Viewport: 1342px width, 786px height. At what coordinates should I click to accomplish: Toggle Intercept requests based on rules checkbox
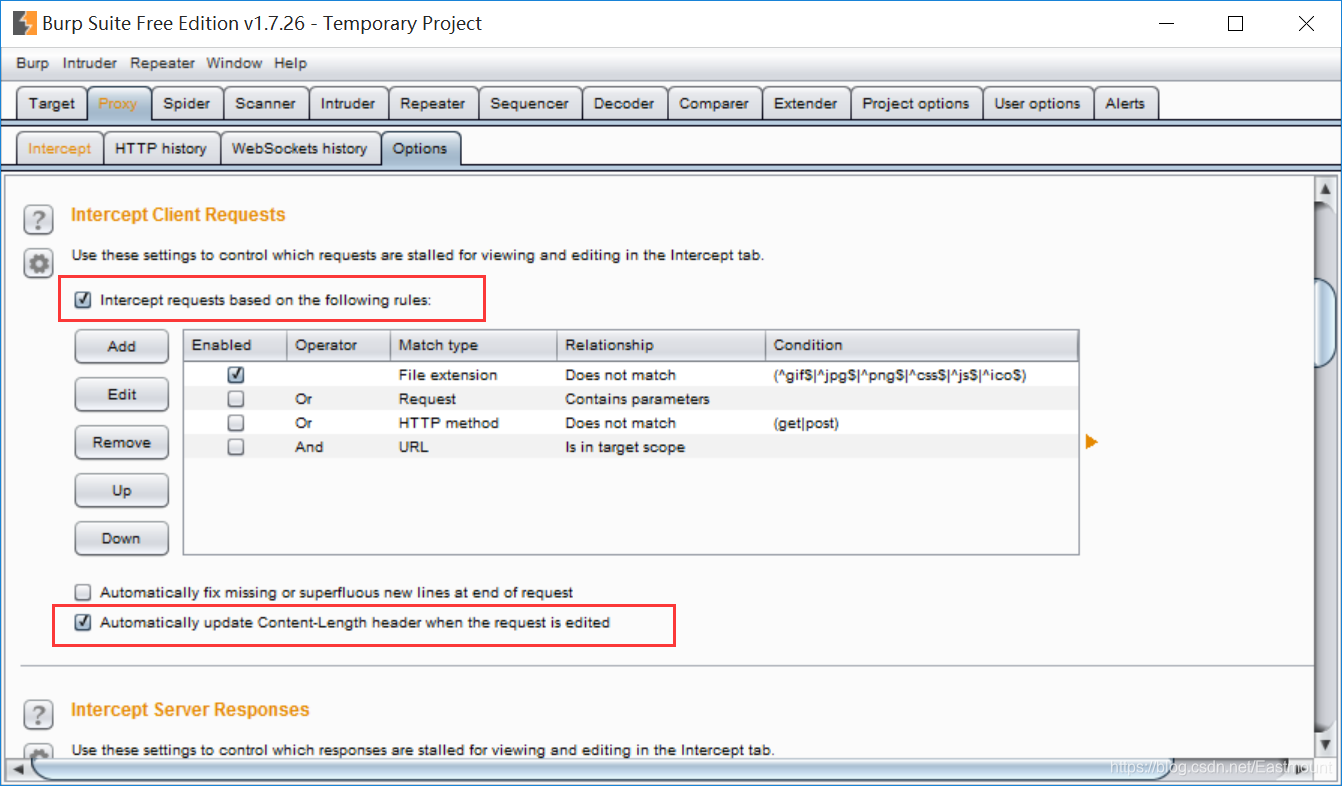pos(83,299)
